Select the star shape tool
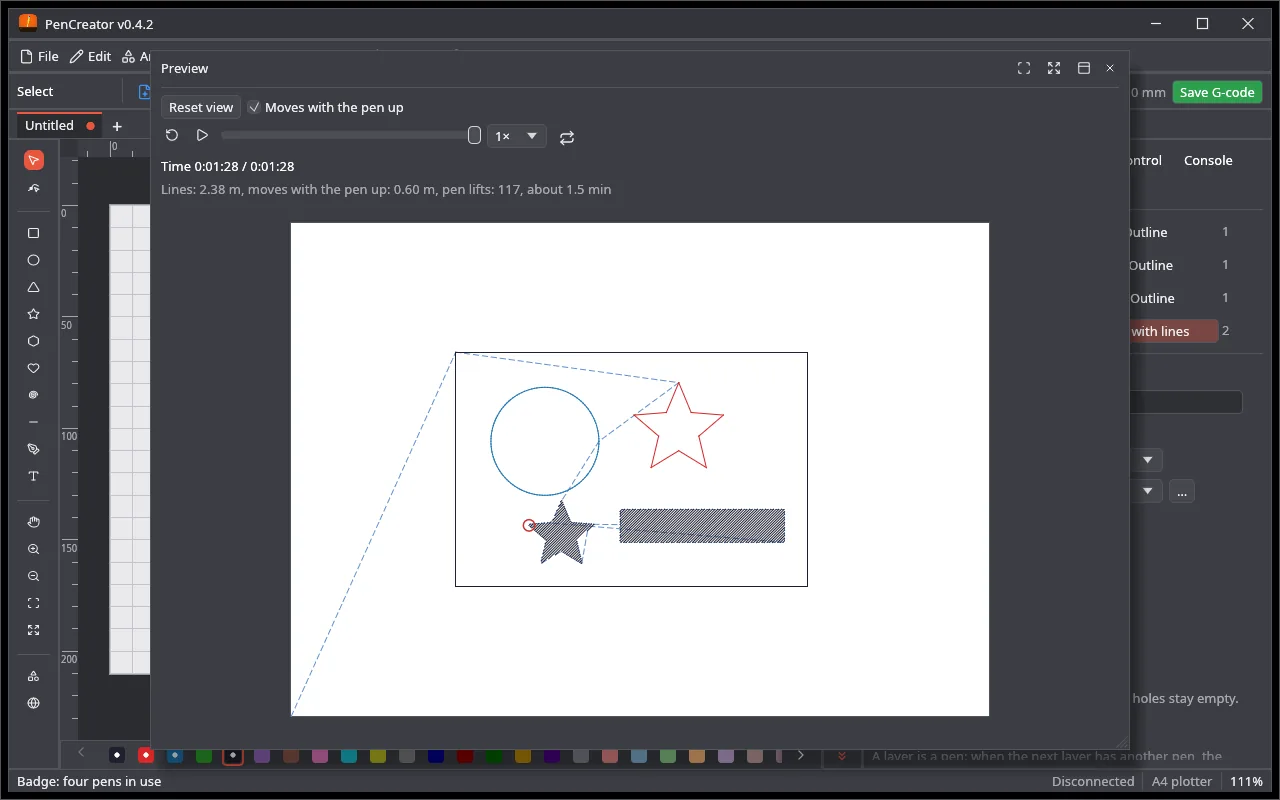Viewport: 1280px width, 800px height. click(x=33, y=314)
